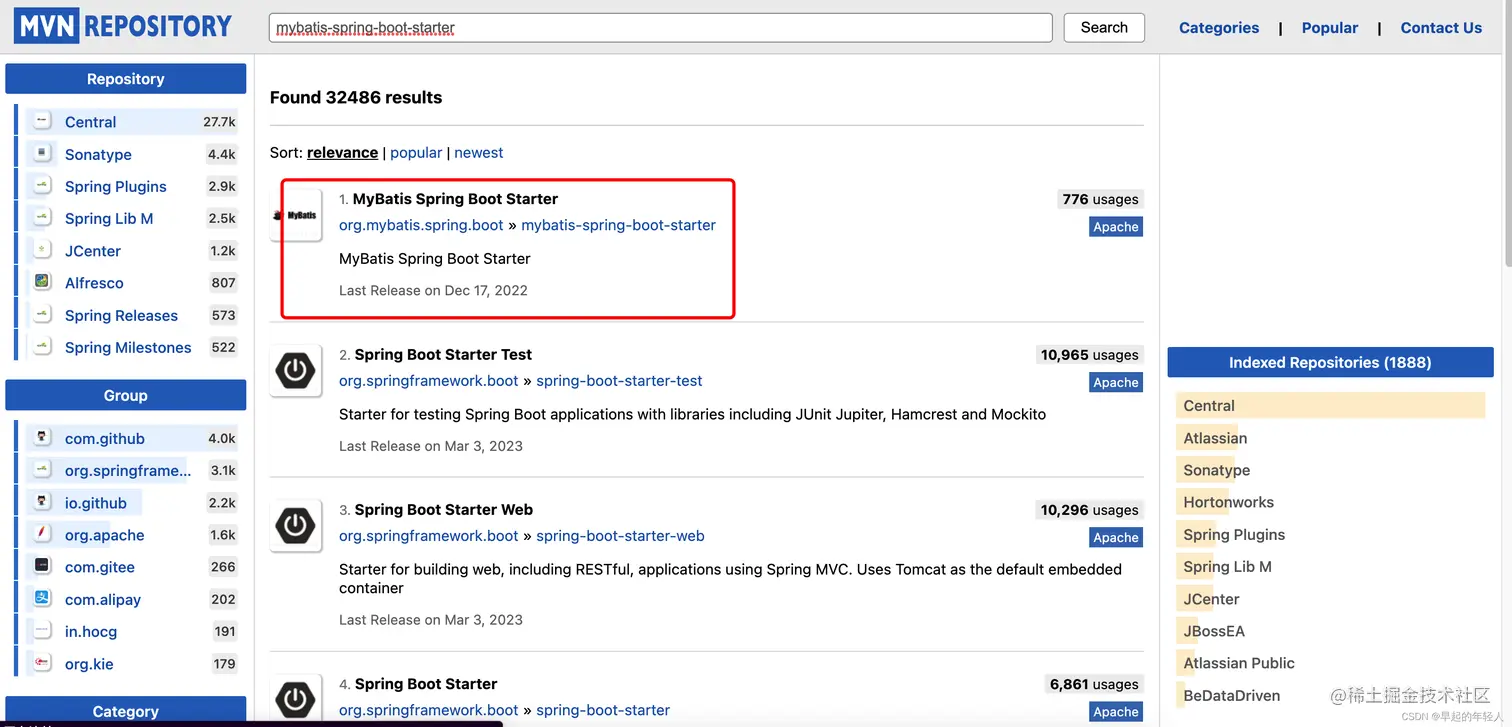Filter by Spring Plugins in Repository sidebar

[x=116, y=186]
